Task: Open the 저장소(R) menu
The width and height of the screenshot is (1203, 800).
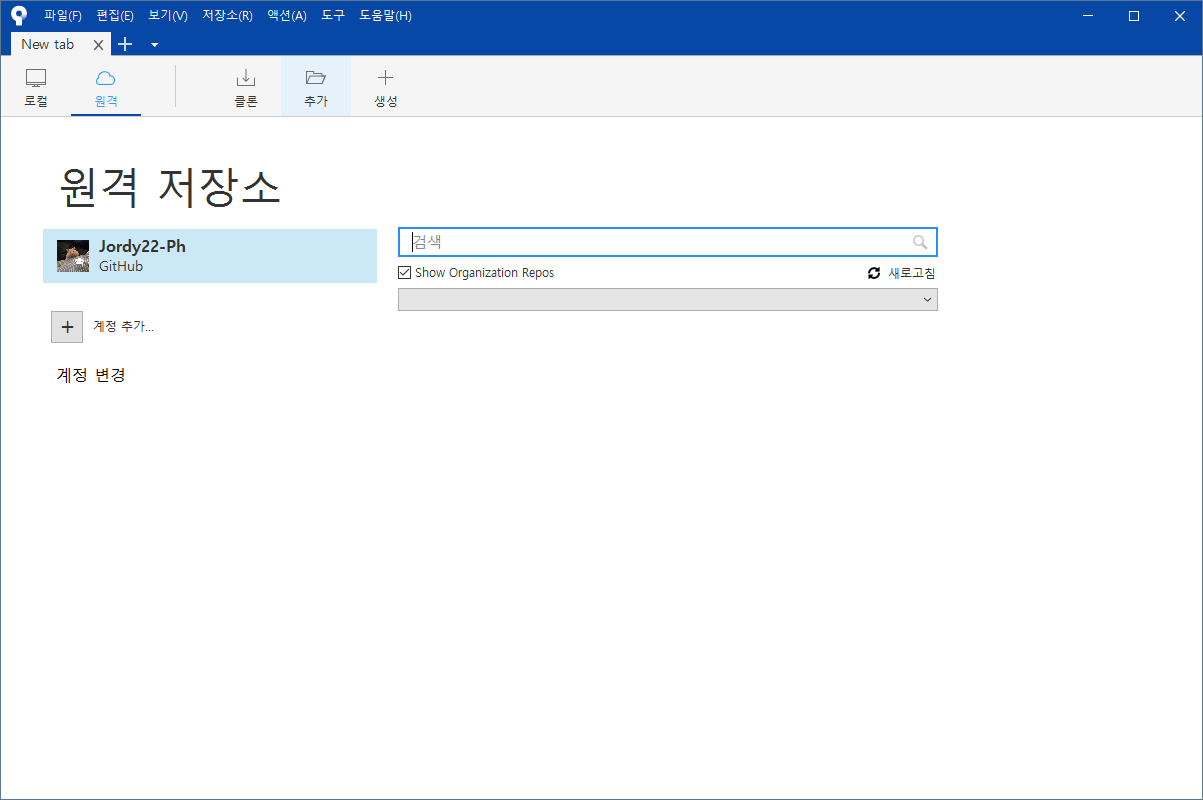Action: 227,16
